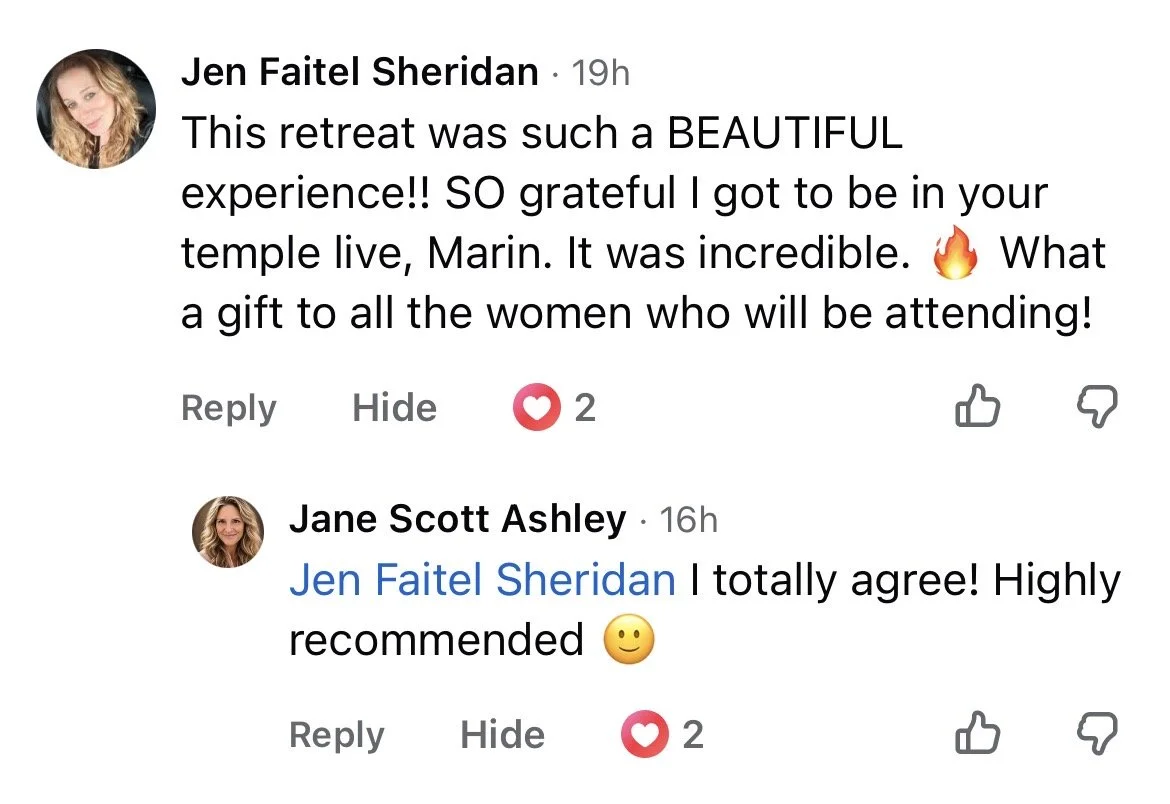Reply to Jane Scott Ashley's comment
Image resolution: width=1170 pixels, height=804 pixels.
pos(337,735)
